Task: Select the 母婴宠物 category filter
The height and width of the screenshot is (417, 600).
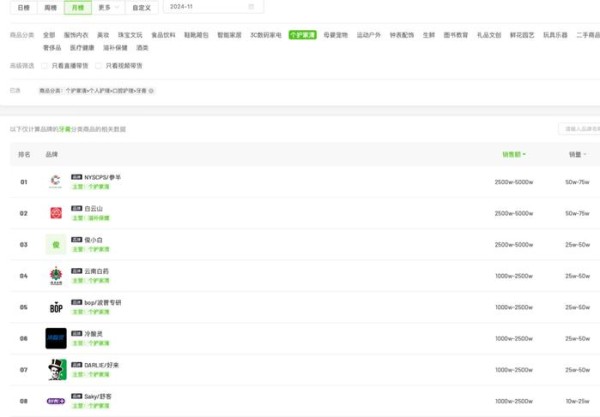Action: [336, 35]
